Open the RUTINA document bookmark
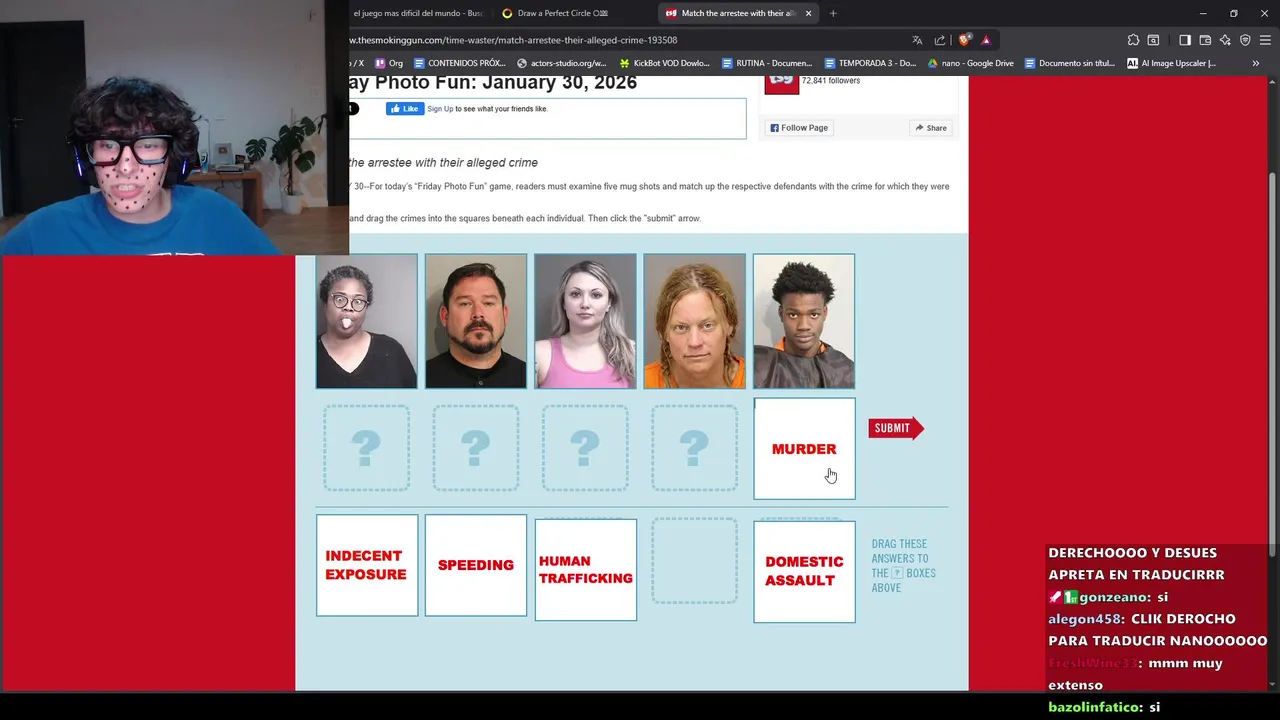Screen dimensions: 1280x720 (766, 63)
